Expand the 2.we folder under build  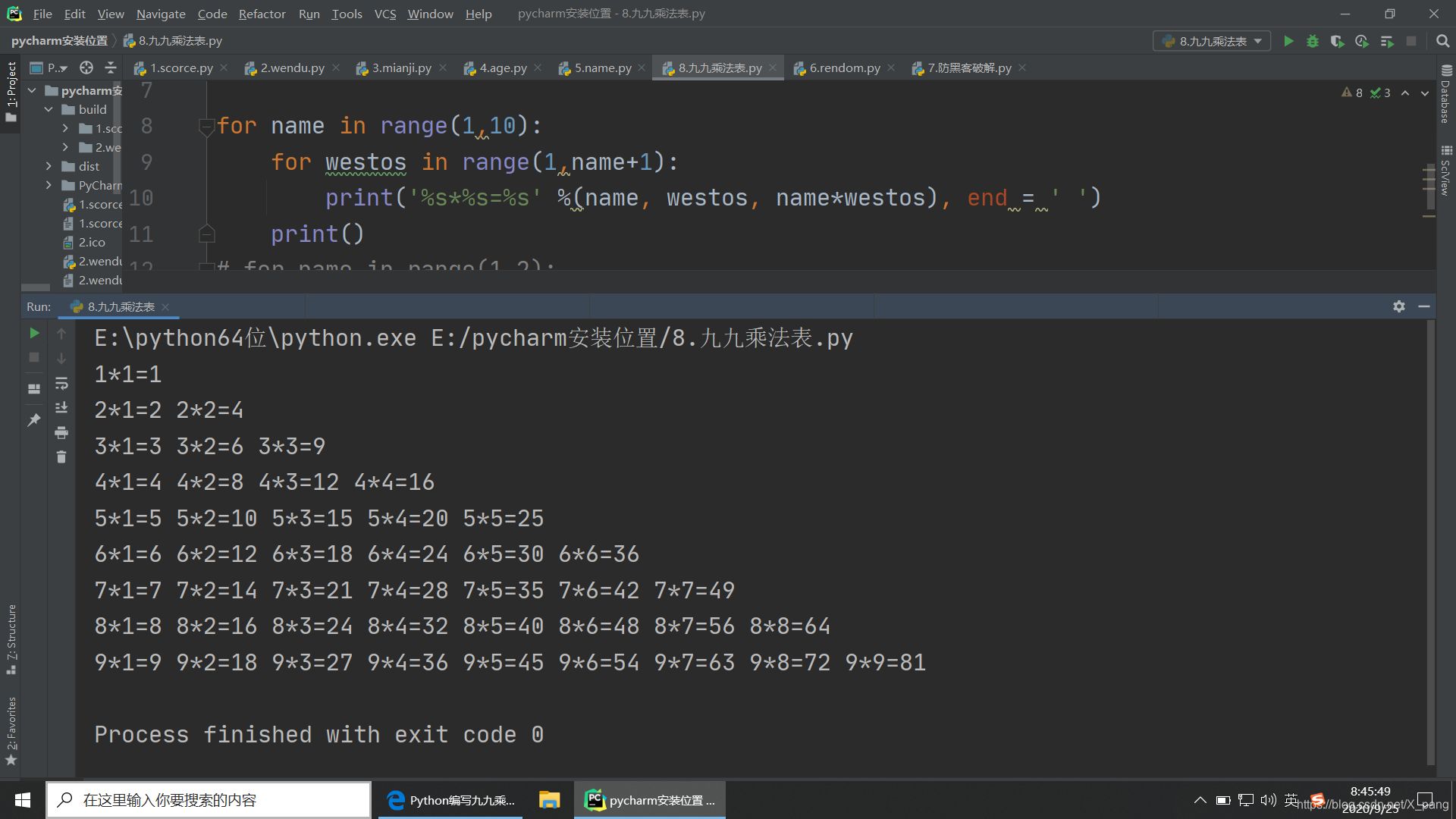tap(65, 147)
